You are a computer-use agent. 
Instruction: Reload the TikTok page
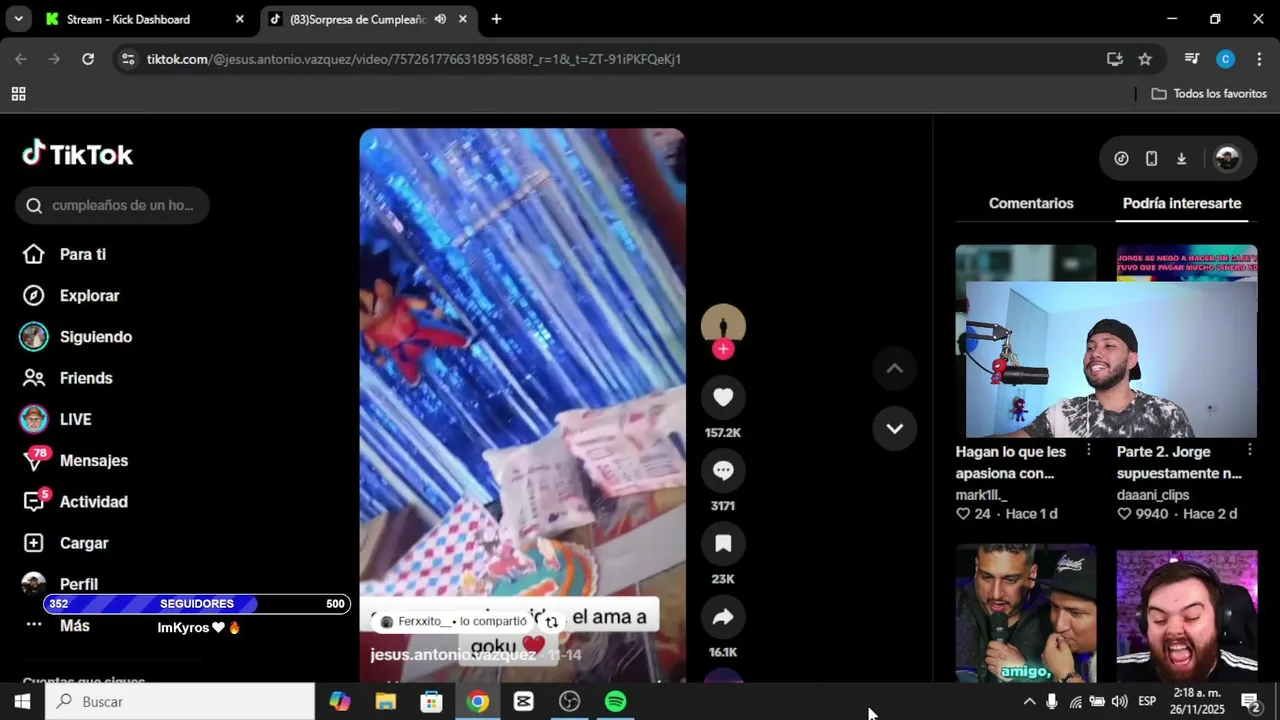(x=88, y=59)
